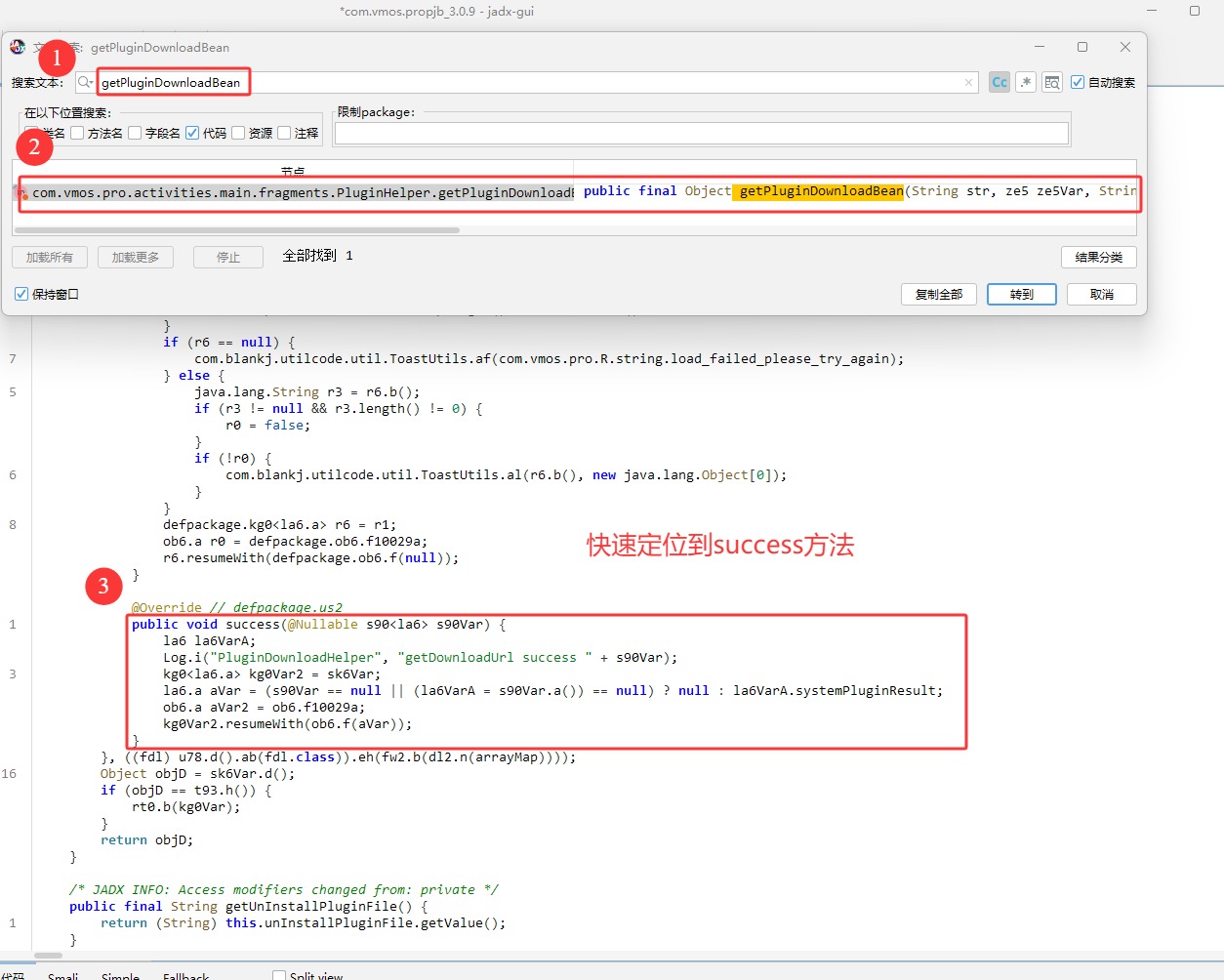This screenshot has width=1224, height=980.
Task: Enable the Split view checkbox
Action: [279, 975]
